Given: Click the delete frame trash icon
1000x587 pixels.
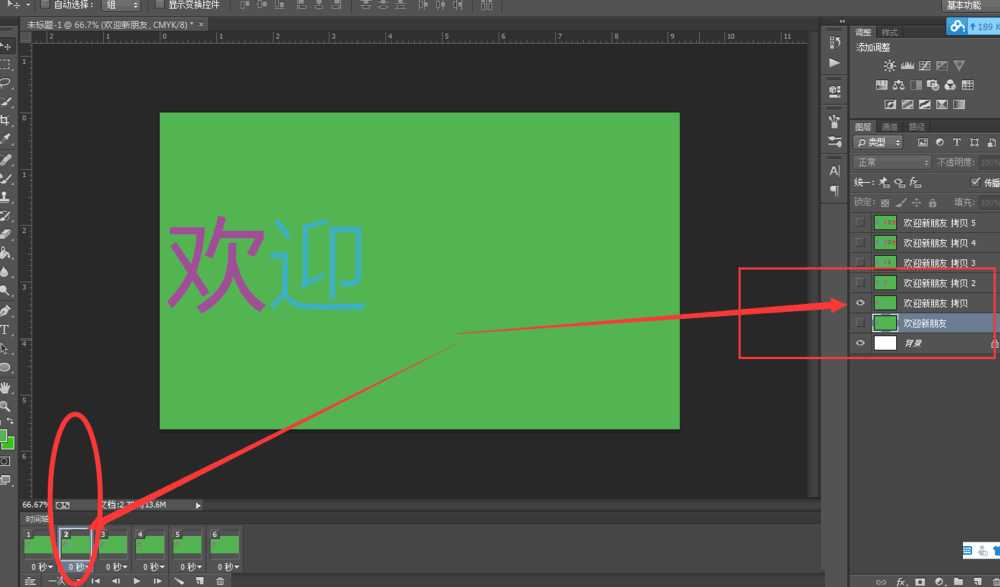Looking at the screenshot, I should (219, 580).
